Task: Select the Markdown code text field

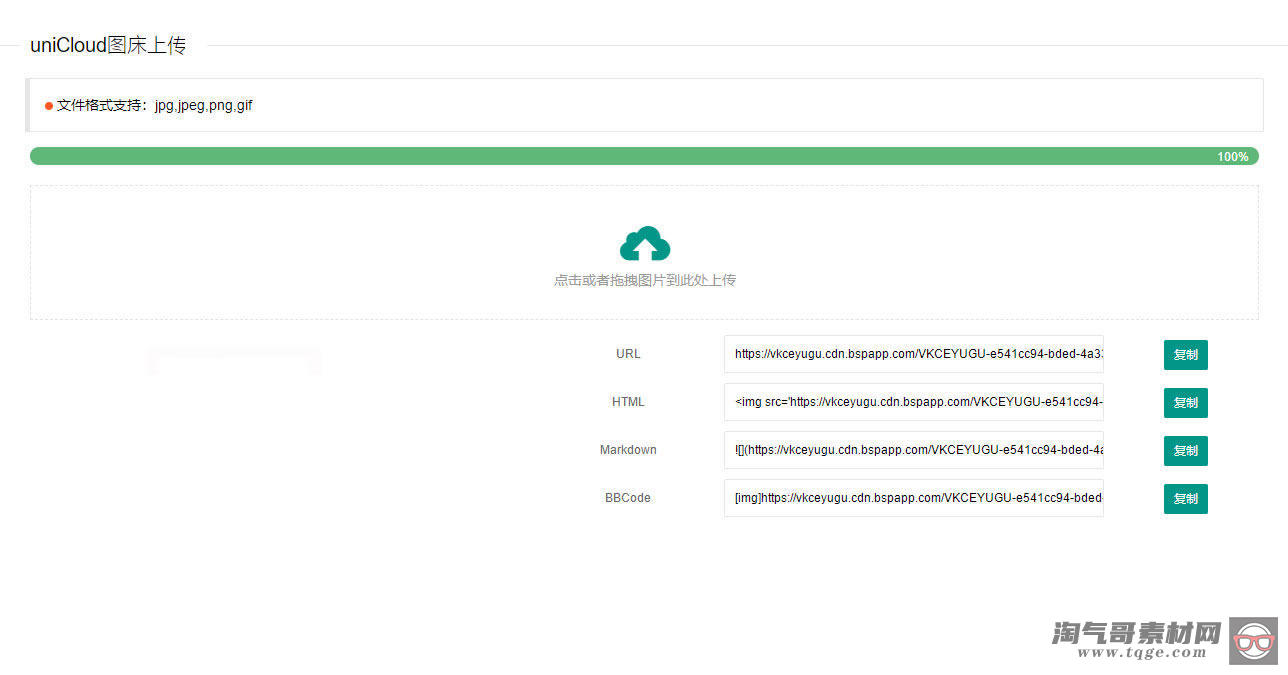Action: point(913,450)
